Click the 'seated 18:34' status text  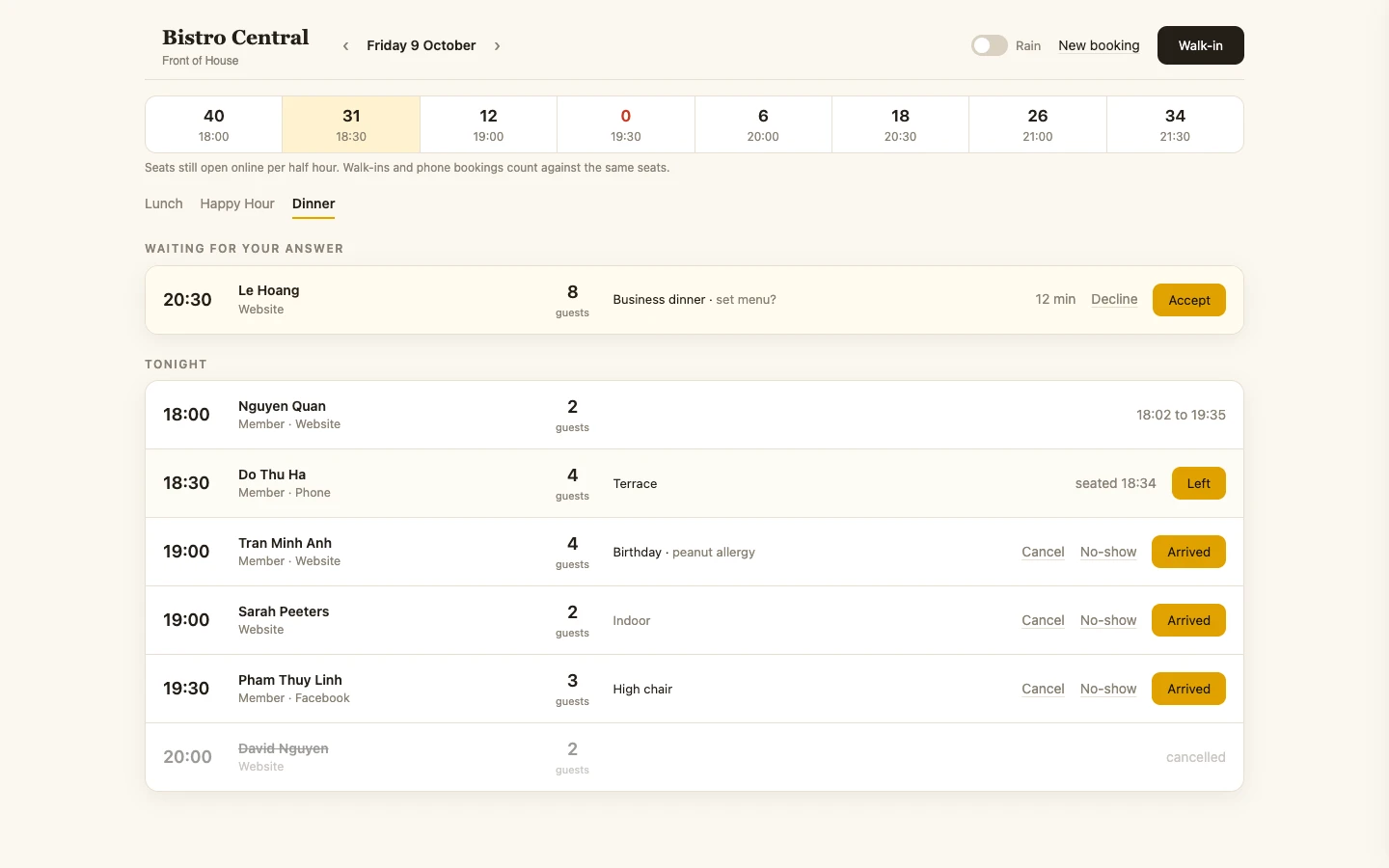1115,483
